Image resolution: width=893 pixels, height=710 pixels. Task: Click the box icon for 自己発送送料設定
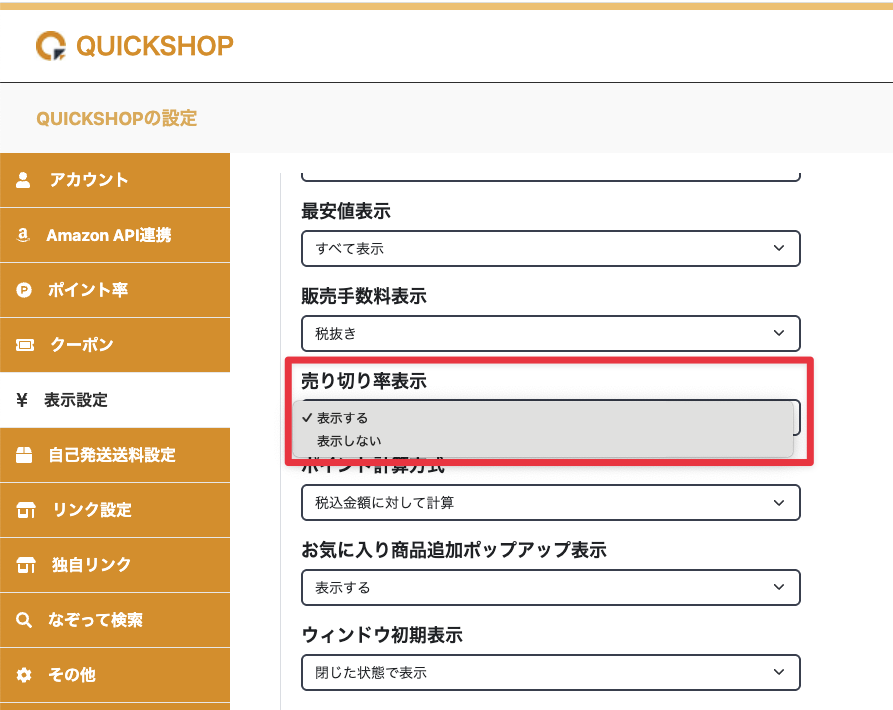(x=25, y=455)
